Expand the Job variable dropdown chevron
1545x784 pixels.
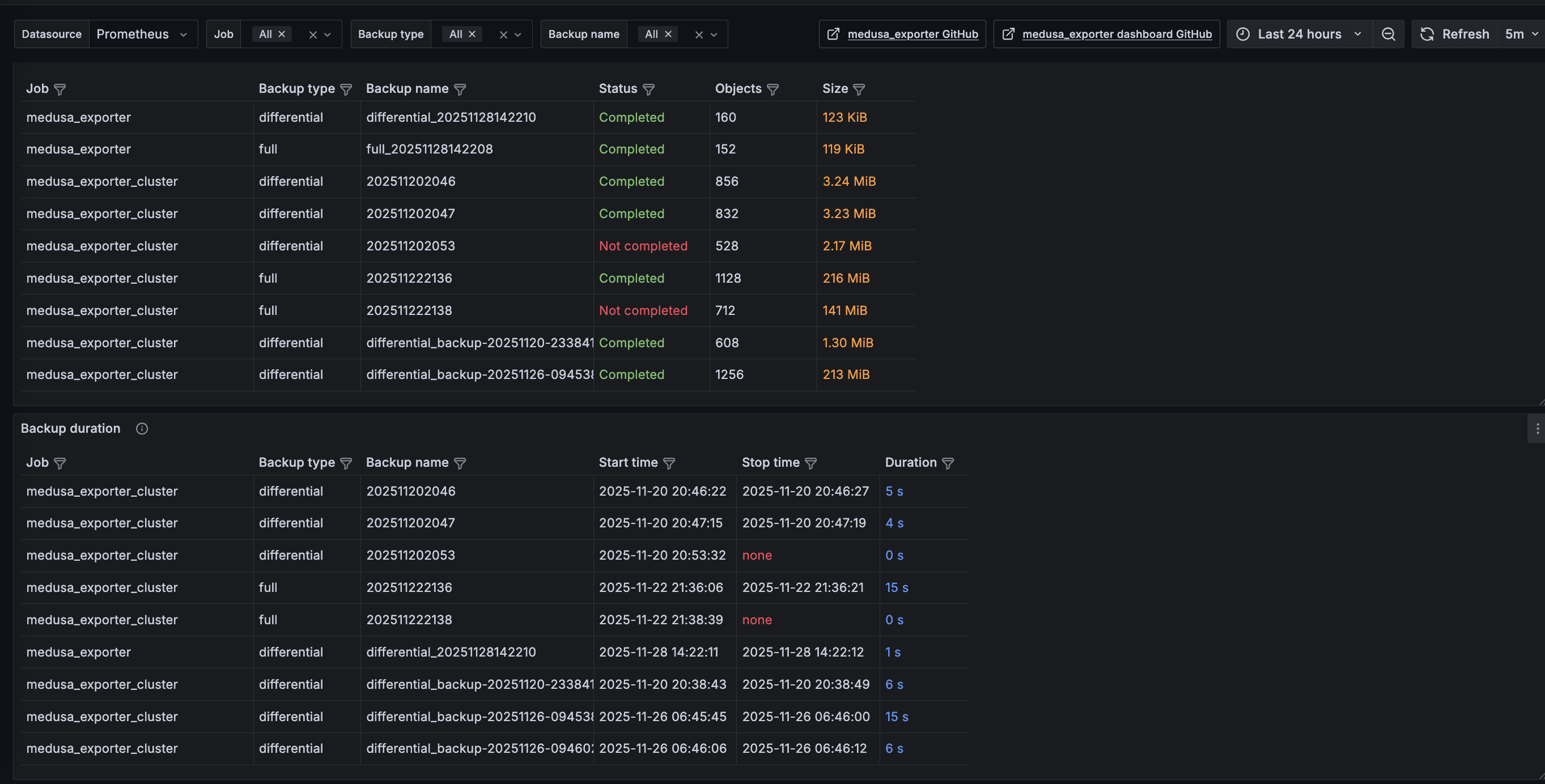328,35
